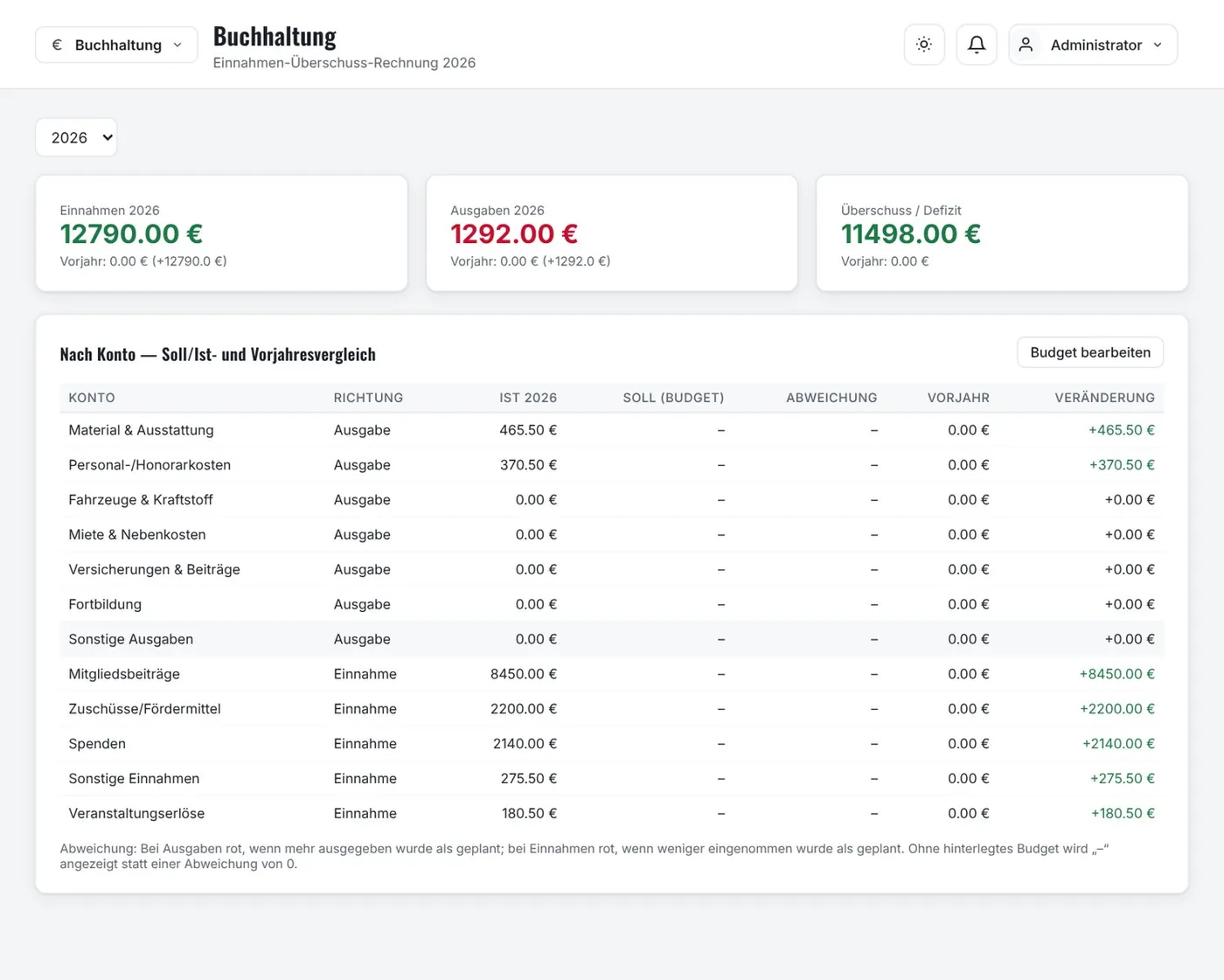Select the Sonstige Einnahmen row
The width and height of the screenshot is (1224, 980).
pyautogui.click(x=611, y=778)
